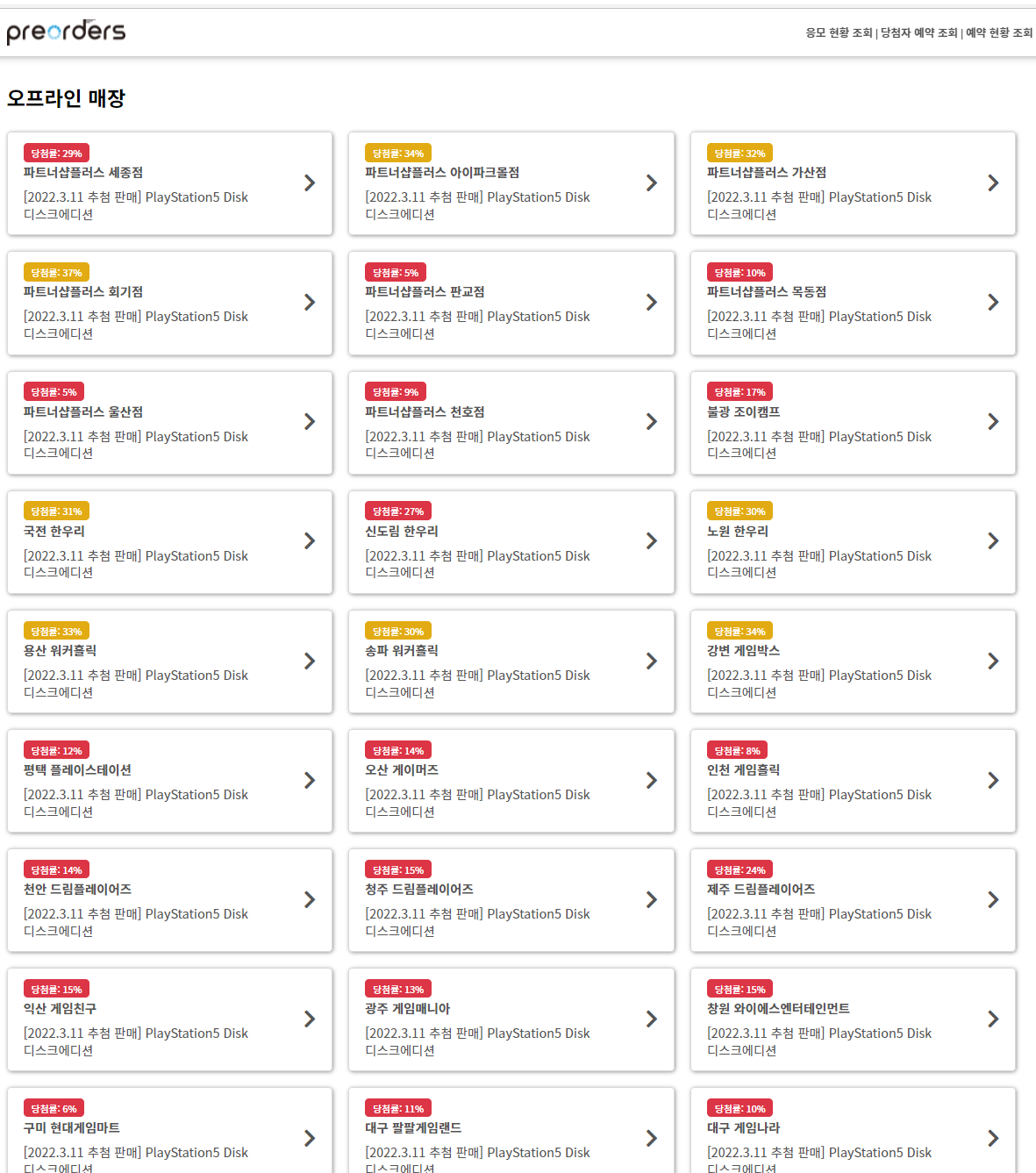The height and width of the screenshot is (1173, 1036).
Task: Select store name 노원 한우리
Action: tap(738, 531)
